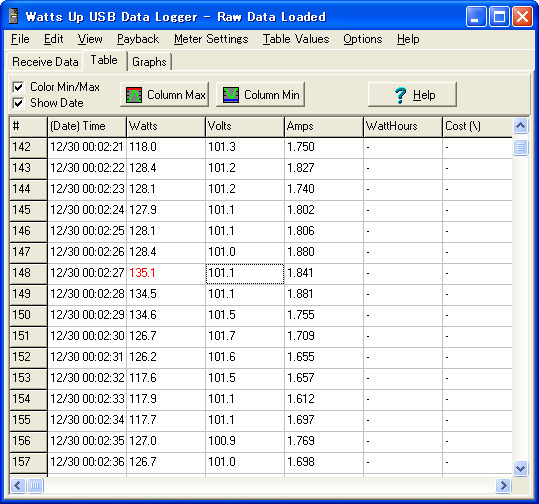Click the 12/30 00:02:36 time cell
The width and height of the screenshot is (539, 504).
87,462
